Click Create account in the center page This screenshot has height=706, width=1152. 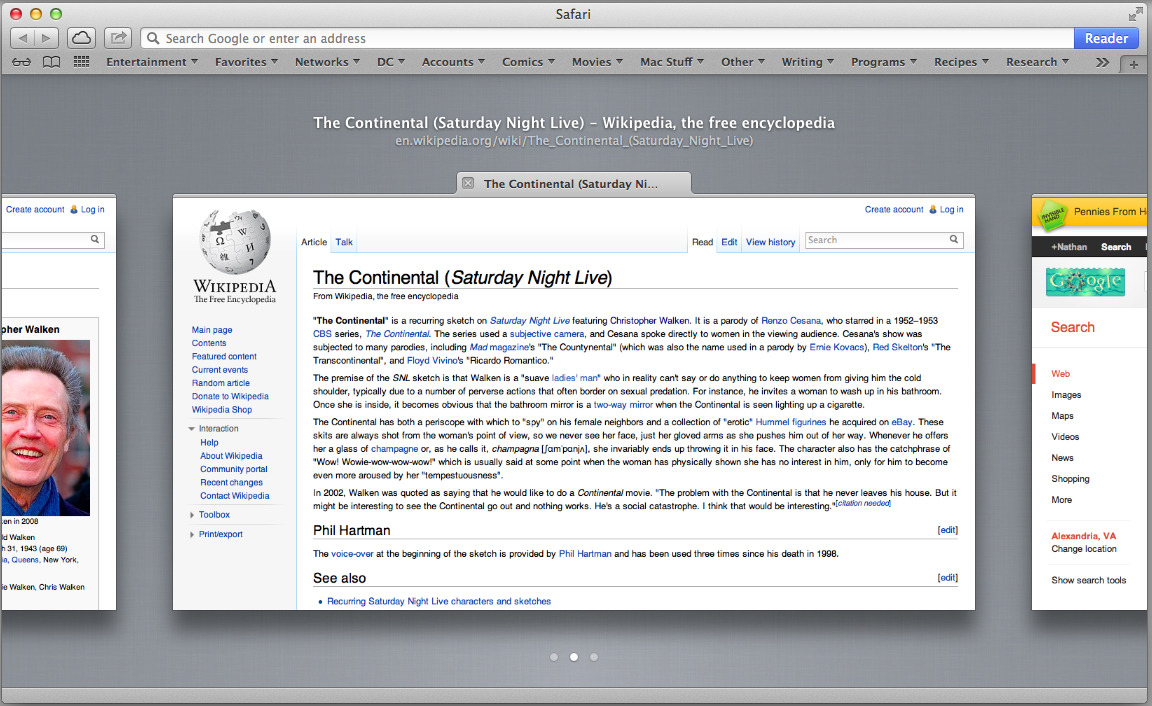coord(893,209)
